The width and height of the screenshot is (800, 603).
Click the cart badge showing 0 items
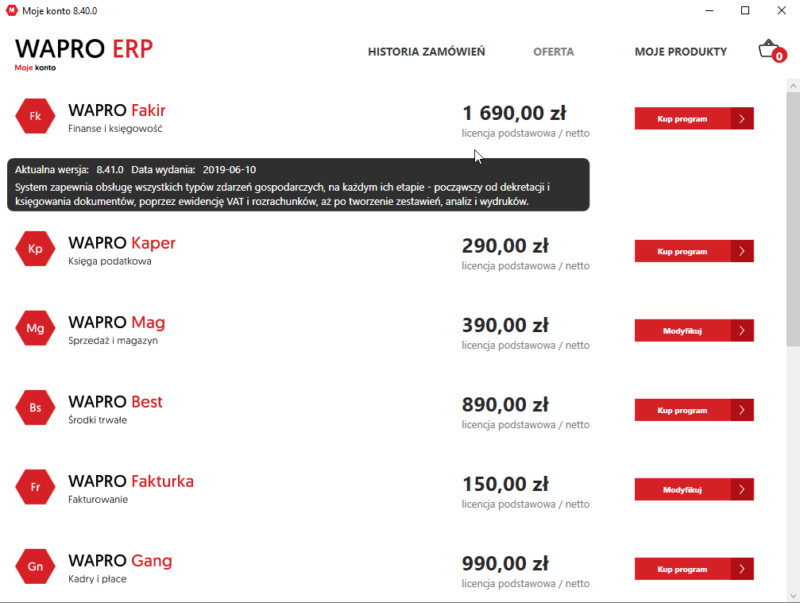point(777,58)
